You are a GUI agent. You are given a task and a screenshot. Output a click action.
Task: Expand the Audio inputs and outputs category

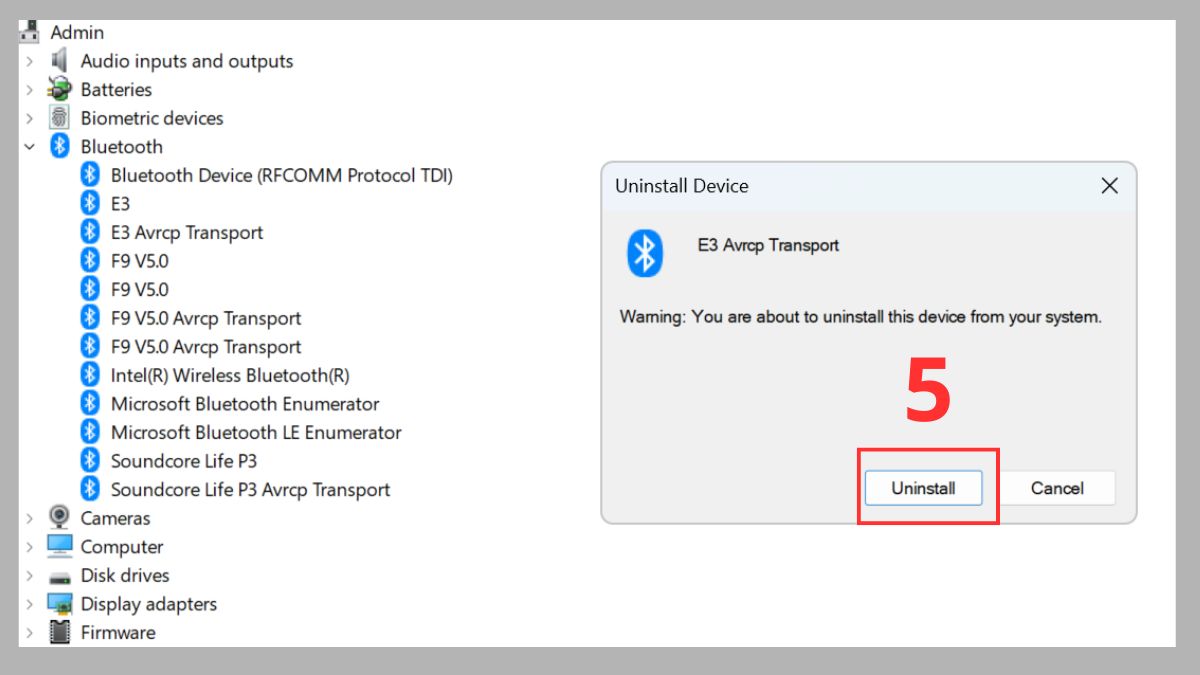pos(27,61)
